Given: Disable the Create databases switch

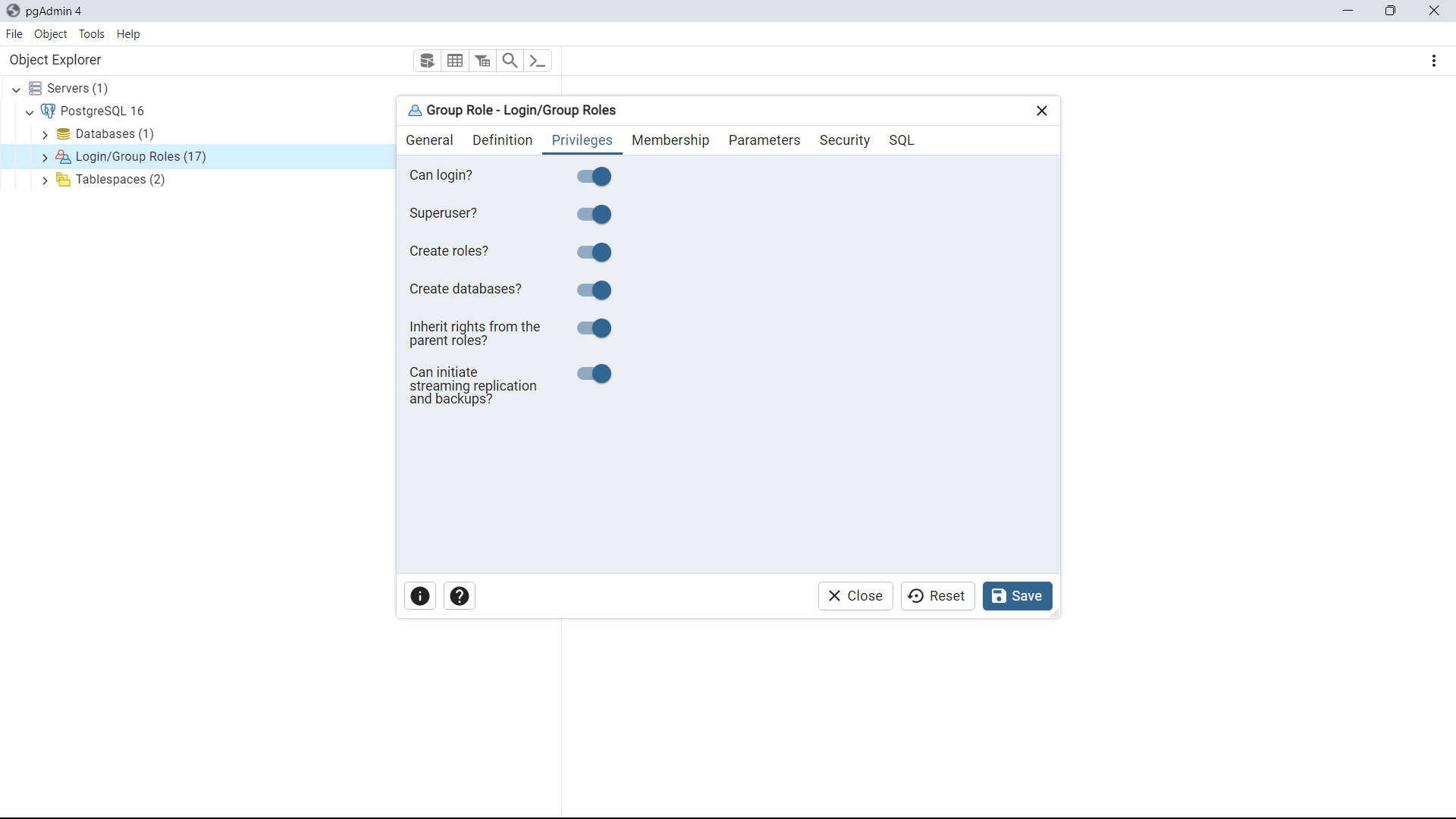Looking at the screenshot, I should pyautogui.click(x=594, y=290).
